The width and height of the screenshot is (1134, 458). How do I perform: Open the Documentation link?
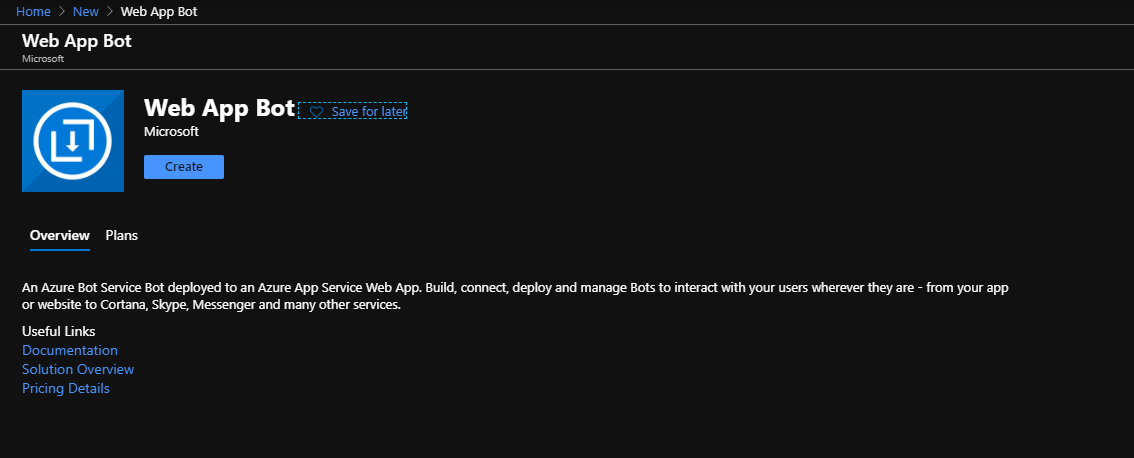coord(69,350)
